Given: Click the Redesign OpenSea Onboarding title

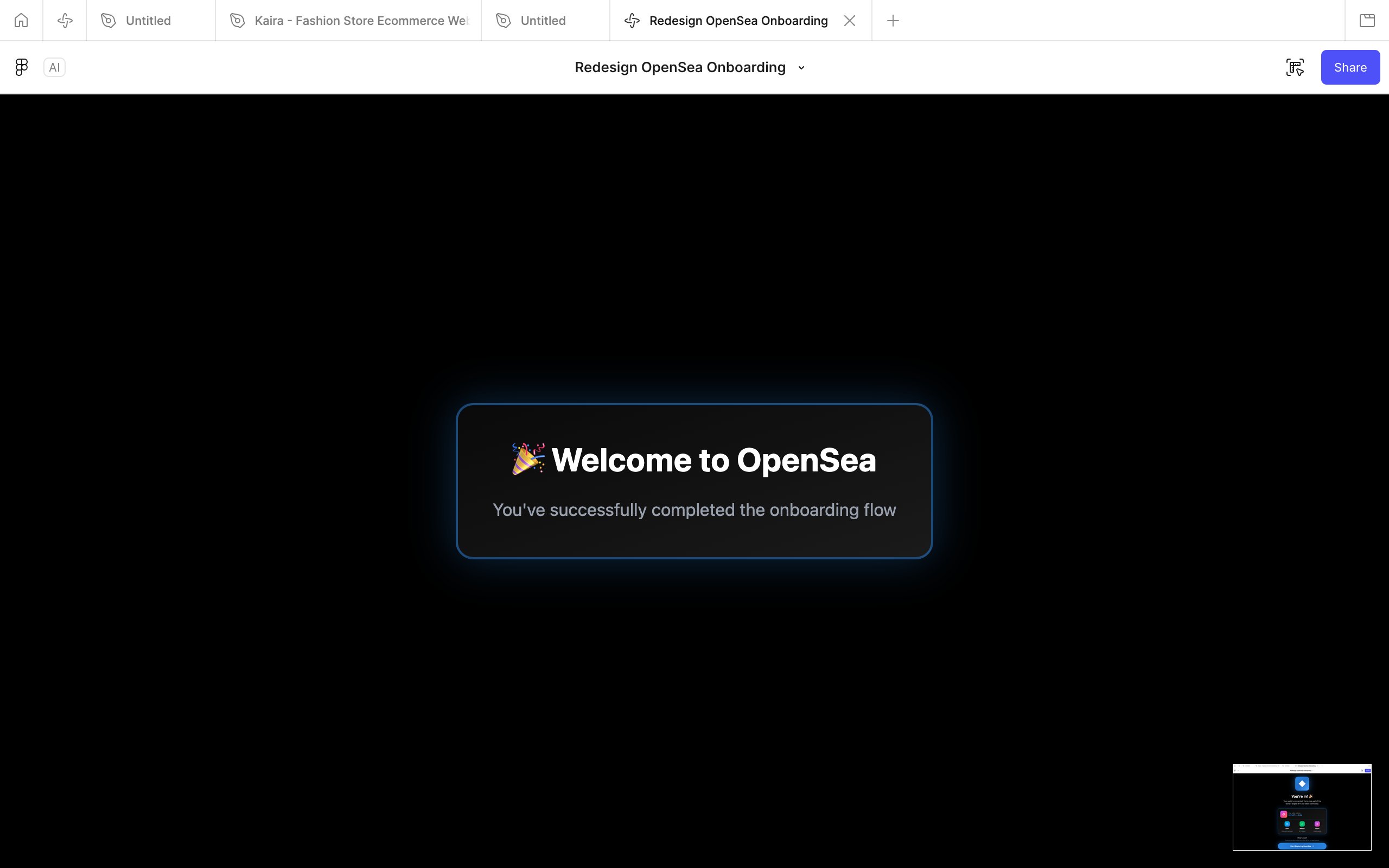Looking at the screenshot, I should [x=679, y=67].
